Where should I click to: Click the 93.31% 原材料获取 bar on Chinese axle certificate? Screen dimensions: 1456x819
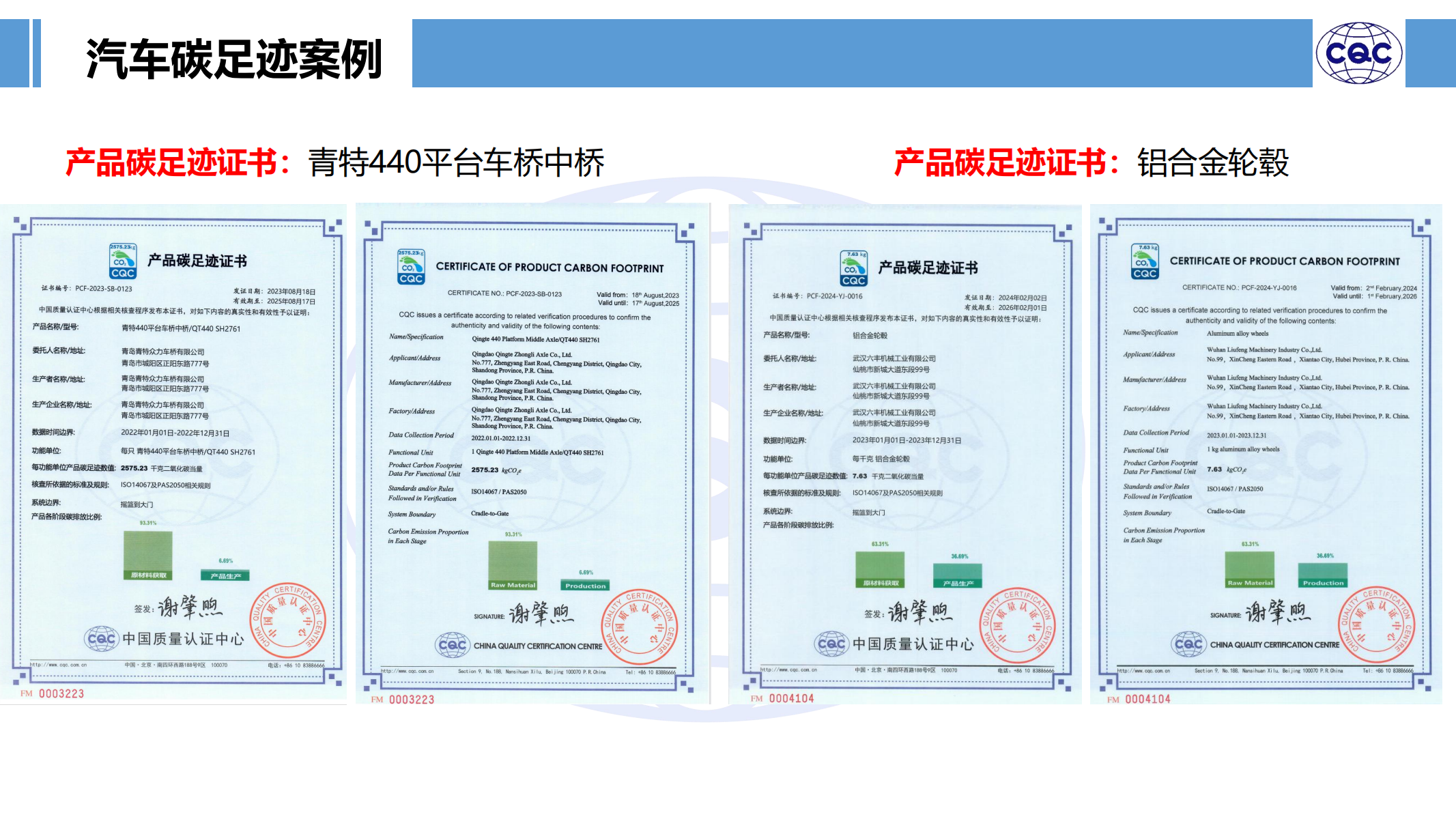(148, 555)
